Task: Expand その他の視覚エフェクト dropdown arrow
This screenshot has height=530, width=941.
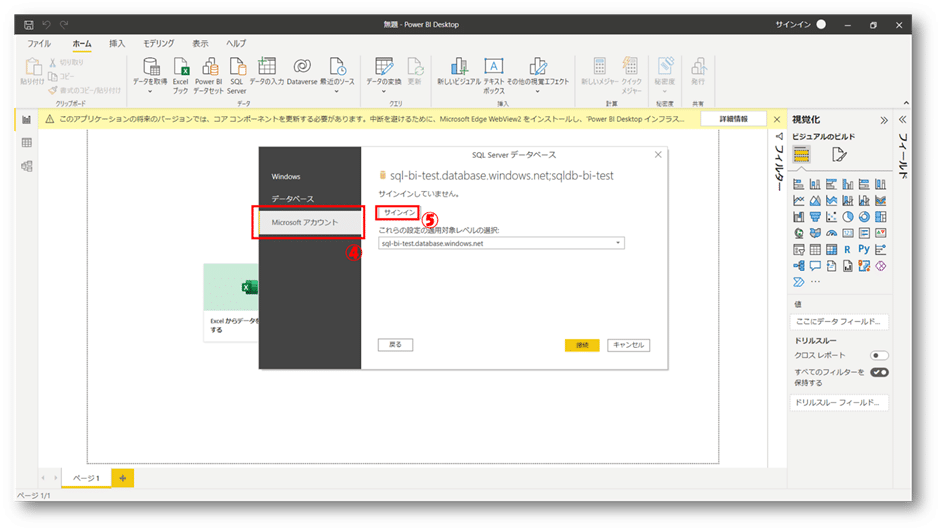Action: pyautogui.click(x=538, y=91)
